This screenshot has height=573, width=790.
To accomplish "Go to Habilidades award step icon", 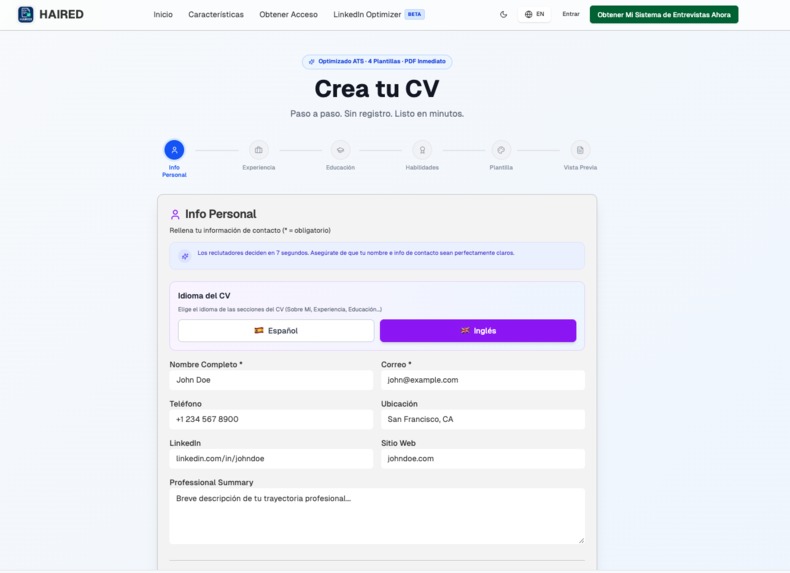I will tap(422, 150).
